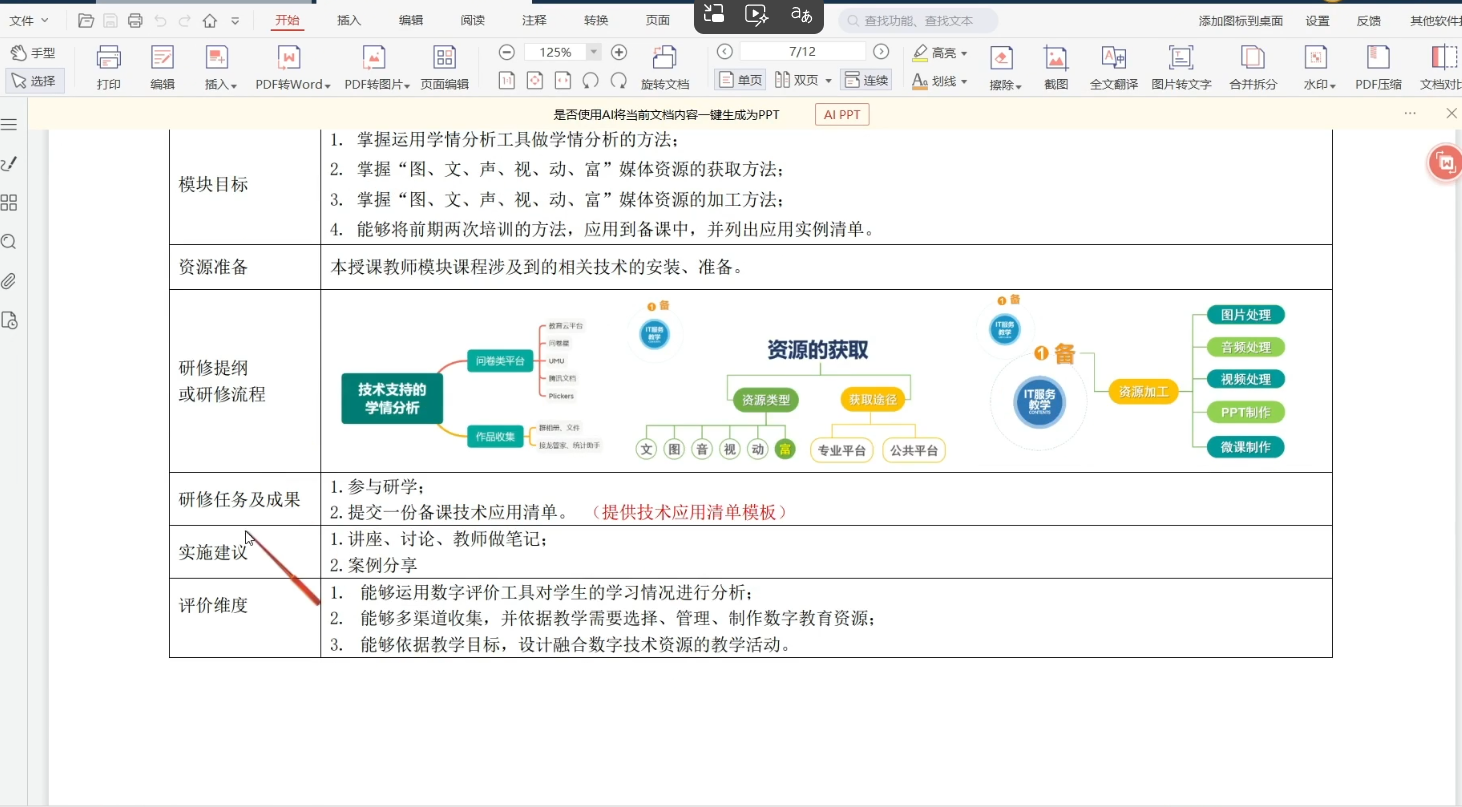1462x807 pixels.
Task: Open the PDF转Word dropdown arrow
Action: (x=327, y=86)
